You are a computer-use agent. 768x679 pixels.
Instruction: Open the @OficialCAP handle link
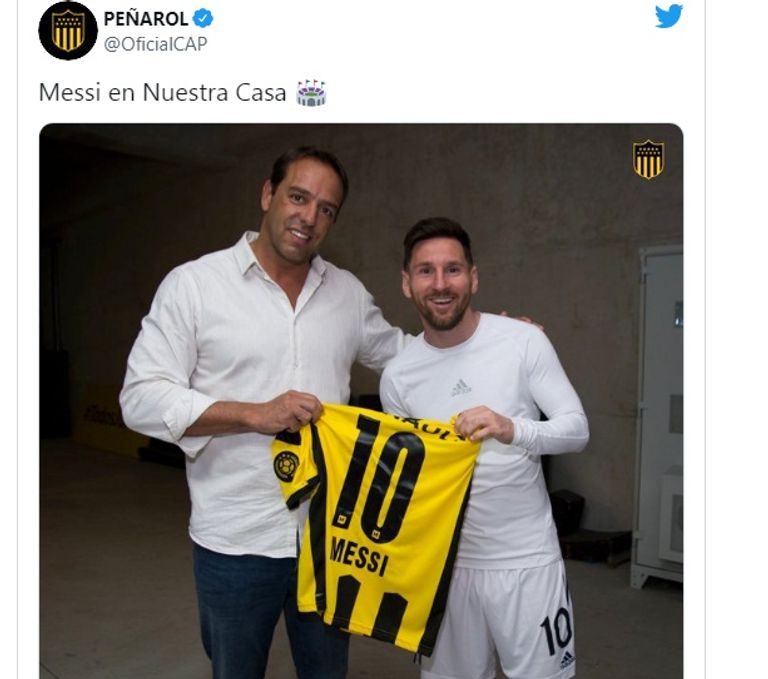155,44
